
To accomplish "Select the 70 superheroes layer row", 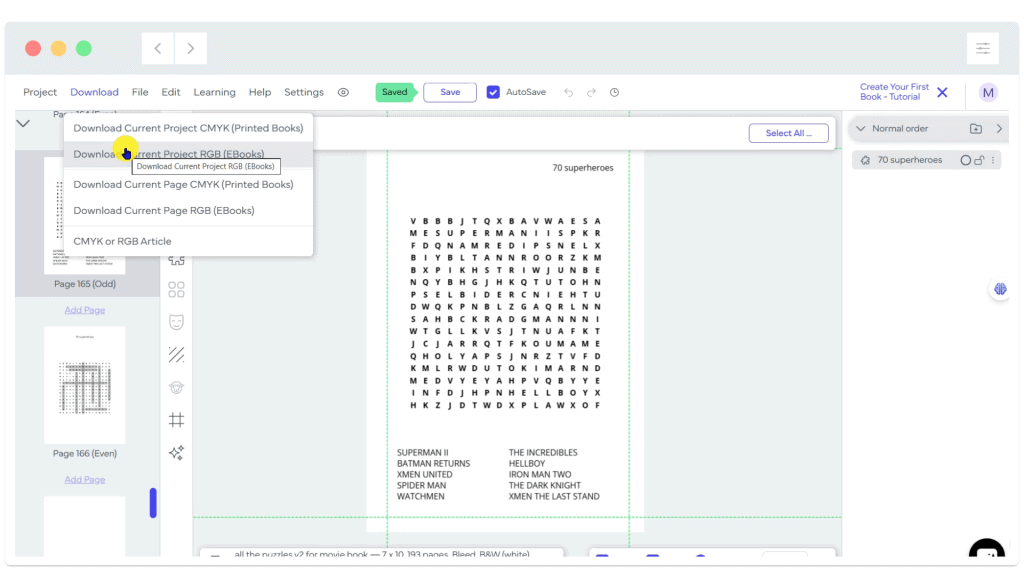I will [926, 160].
